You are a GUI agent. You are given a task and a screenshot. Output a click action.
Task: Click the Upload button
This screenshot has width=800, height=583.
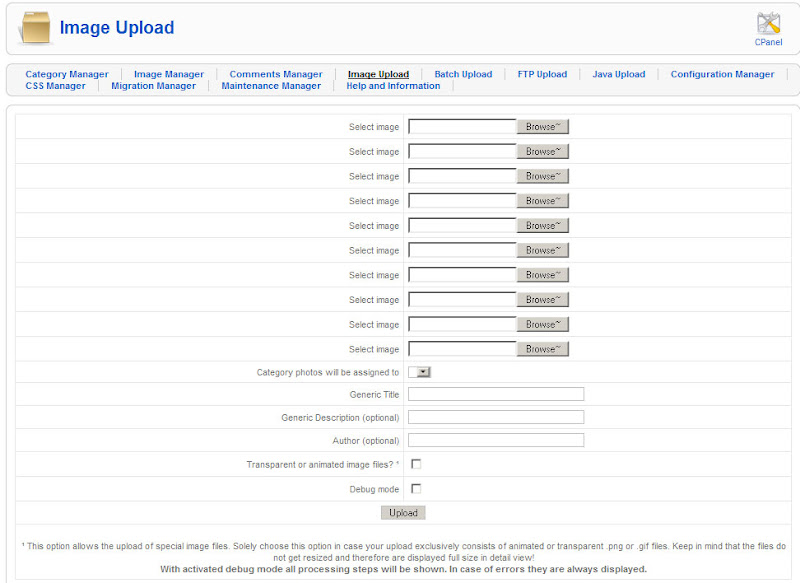(x=403, y=513)
